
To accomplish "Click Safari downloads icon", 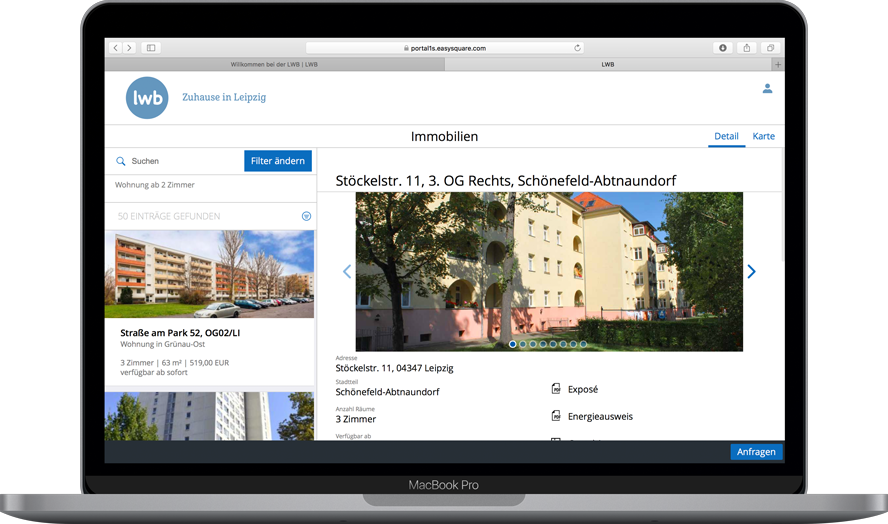I will (x=723, y=48).
